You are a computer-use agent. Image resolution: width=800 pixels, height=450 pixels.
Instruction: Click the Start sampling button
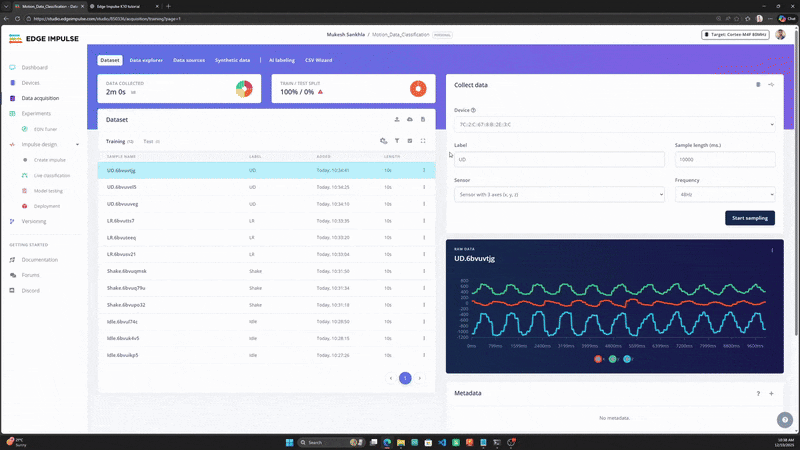749,218
